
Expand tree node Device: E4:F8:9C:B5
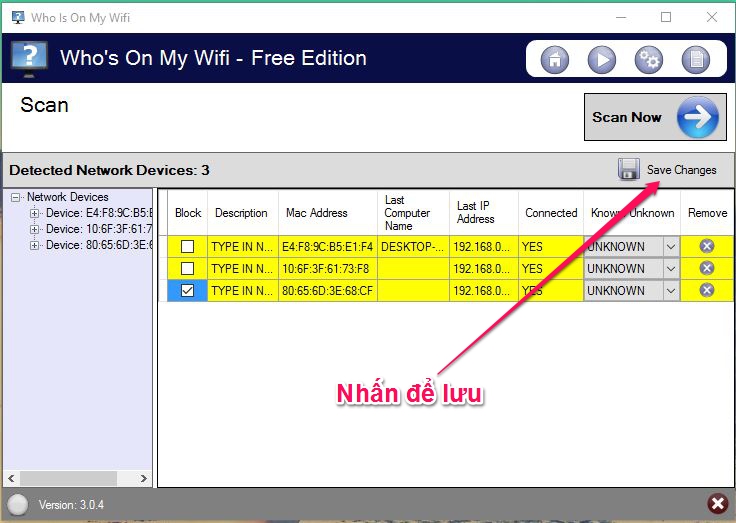34,213
